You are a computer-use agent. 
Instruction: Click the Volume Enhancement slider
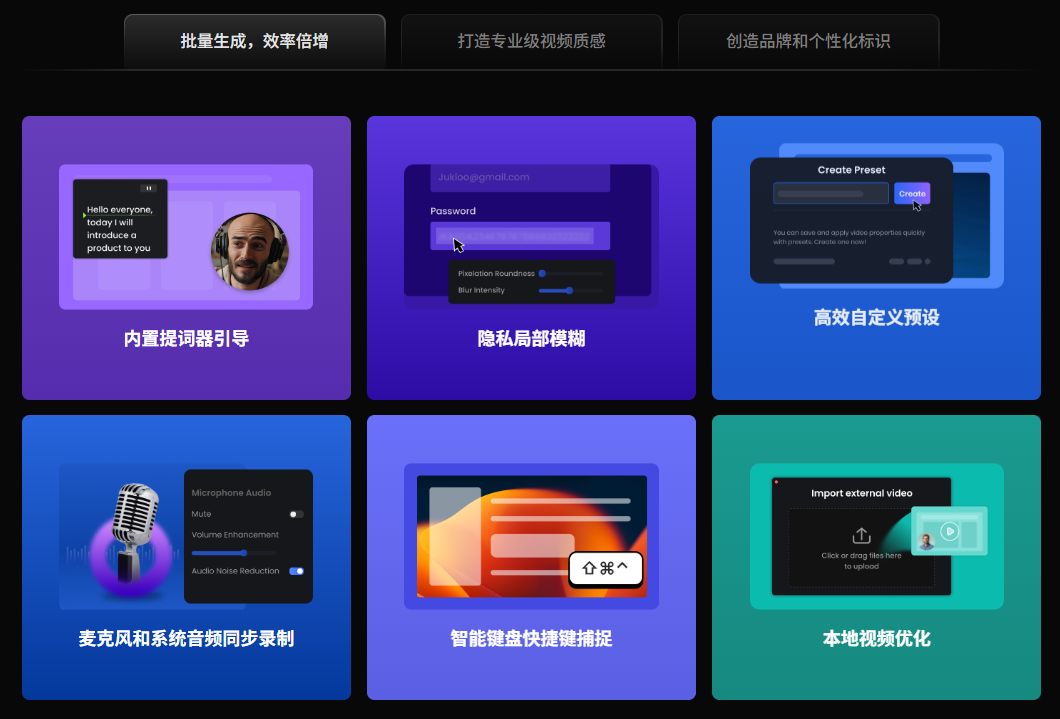[243, 553]
